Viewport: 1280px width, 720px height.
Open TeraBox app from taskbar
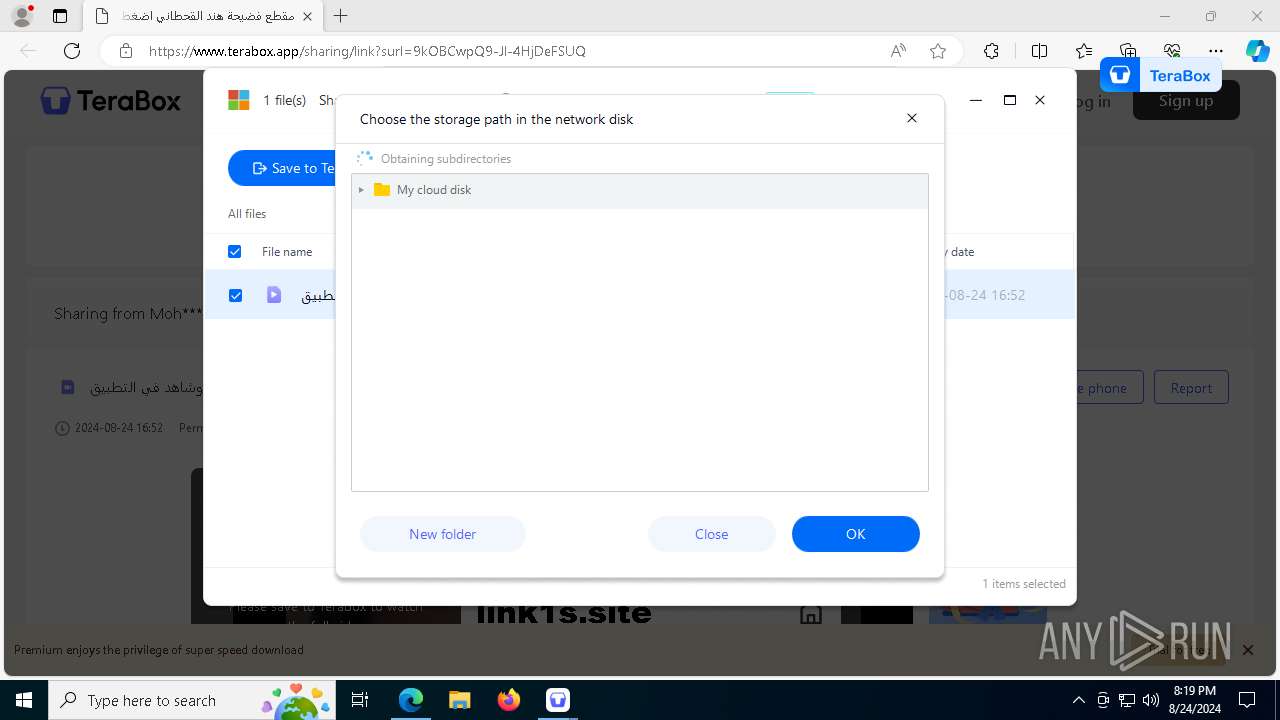[558, 700]
